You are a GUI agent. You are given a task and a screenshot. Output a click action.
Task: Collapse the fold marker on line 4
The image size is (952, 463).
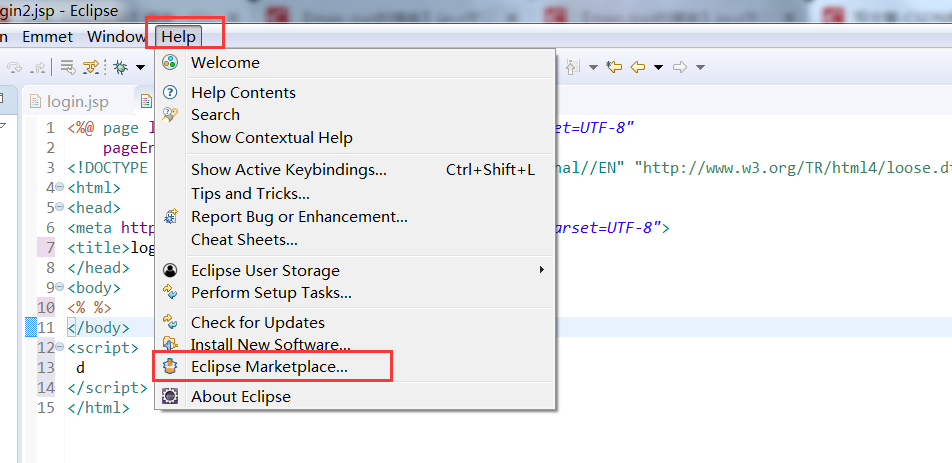(60, 187)
